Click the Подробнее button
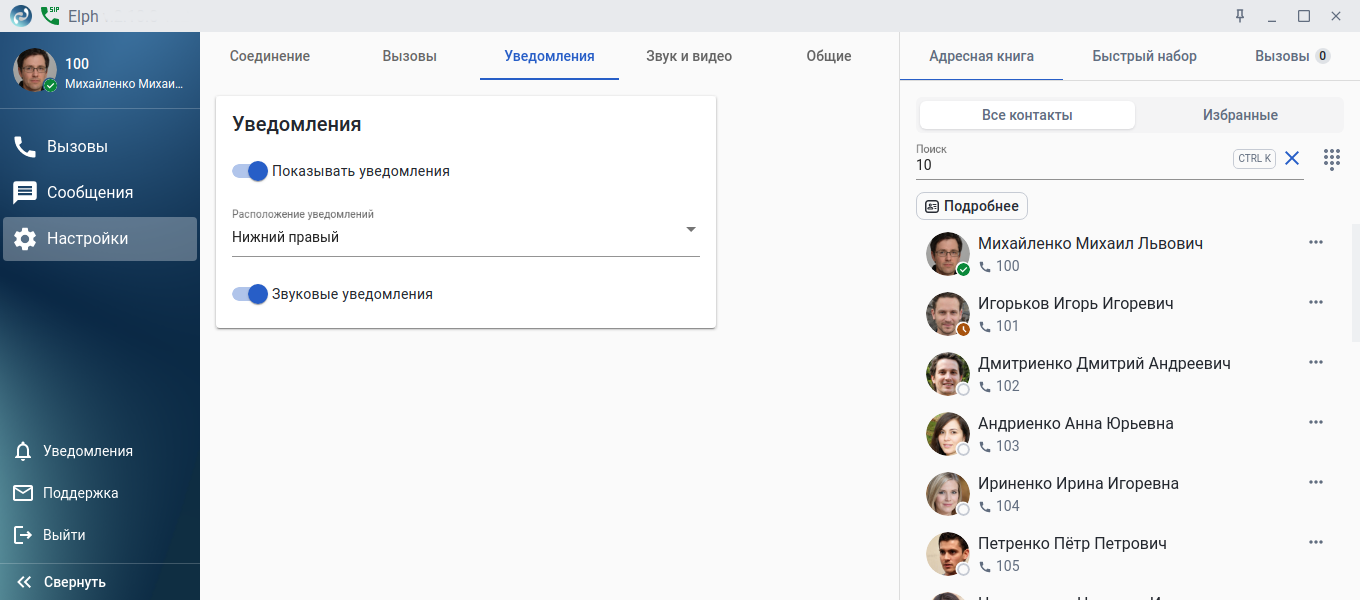 pyautogui.click(x=972, y=206)
